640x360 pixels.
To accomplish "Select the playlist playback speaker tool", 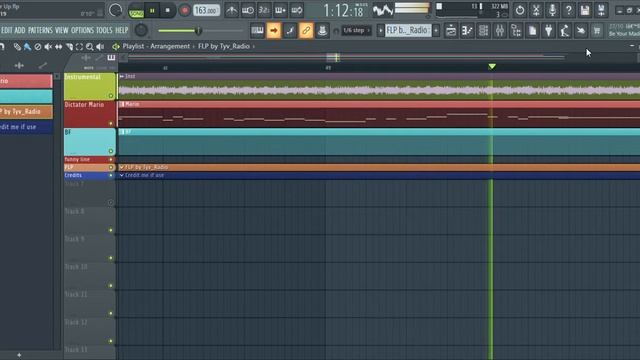I will [x=100, y=47].
